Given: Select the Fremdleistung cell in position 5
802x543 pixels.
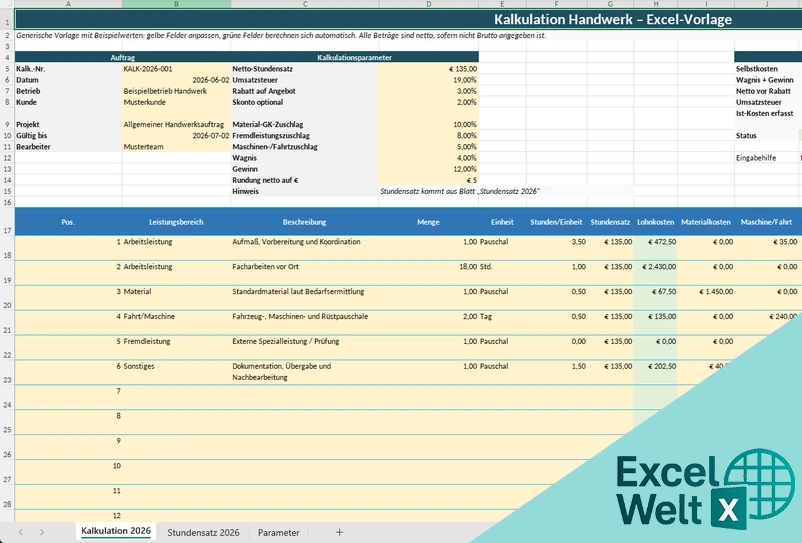Looking at the screenshot, I should coord(176,348).
